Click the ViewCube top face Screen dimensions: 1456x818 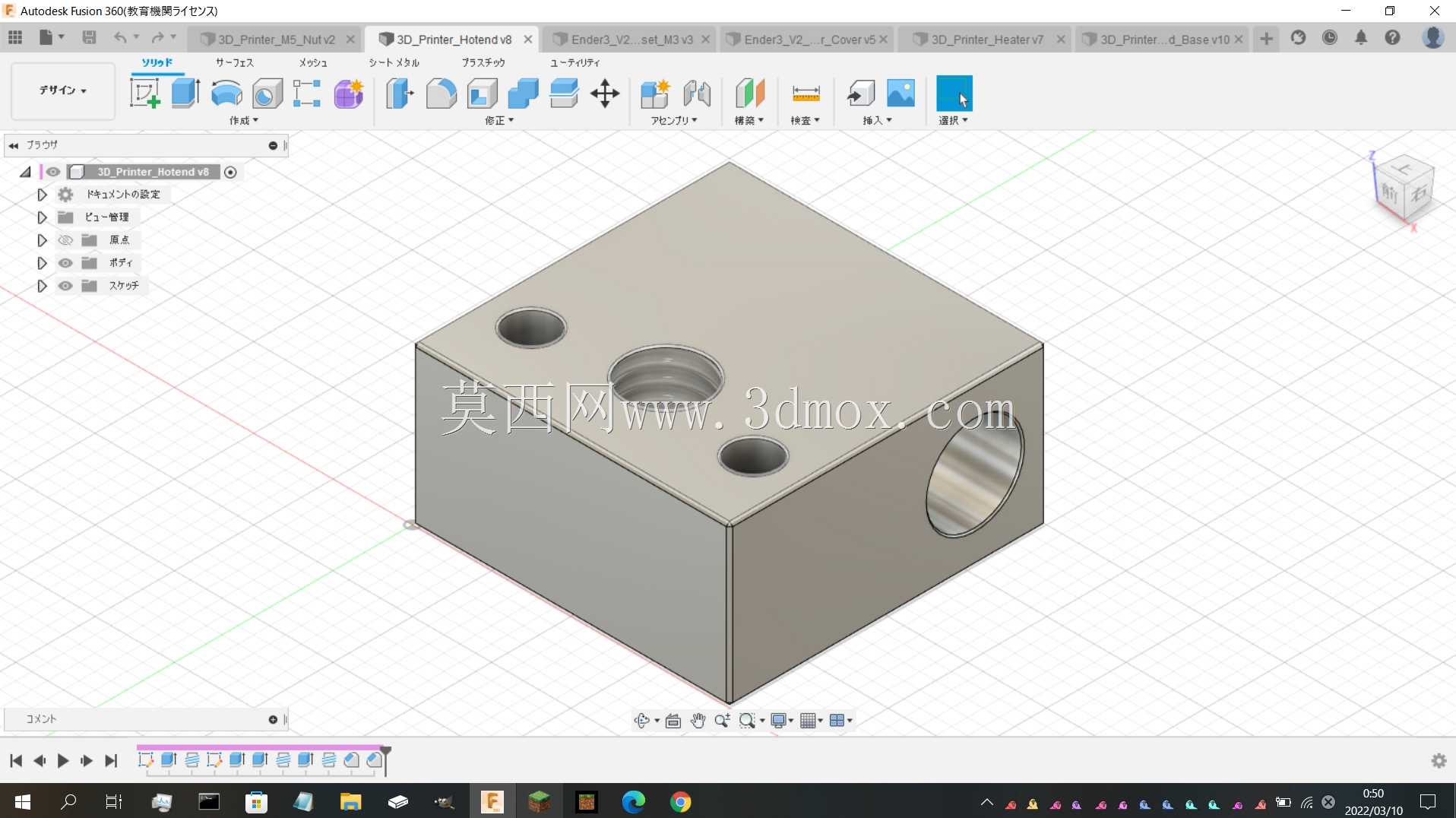click(1404, 170)
